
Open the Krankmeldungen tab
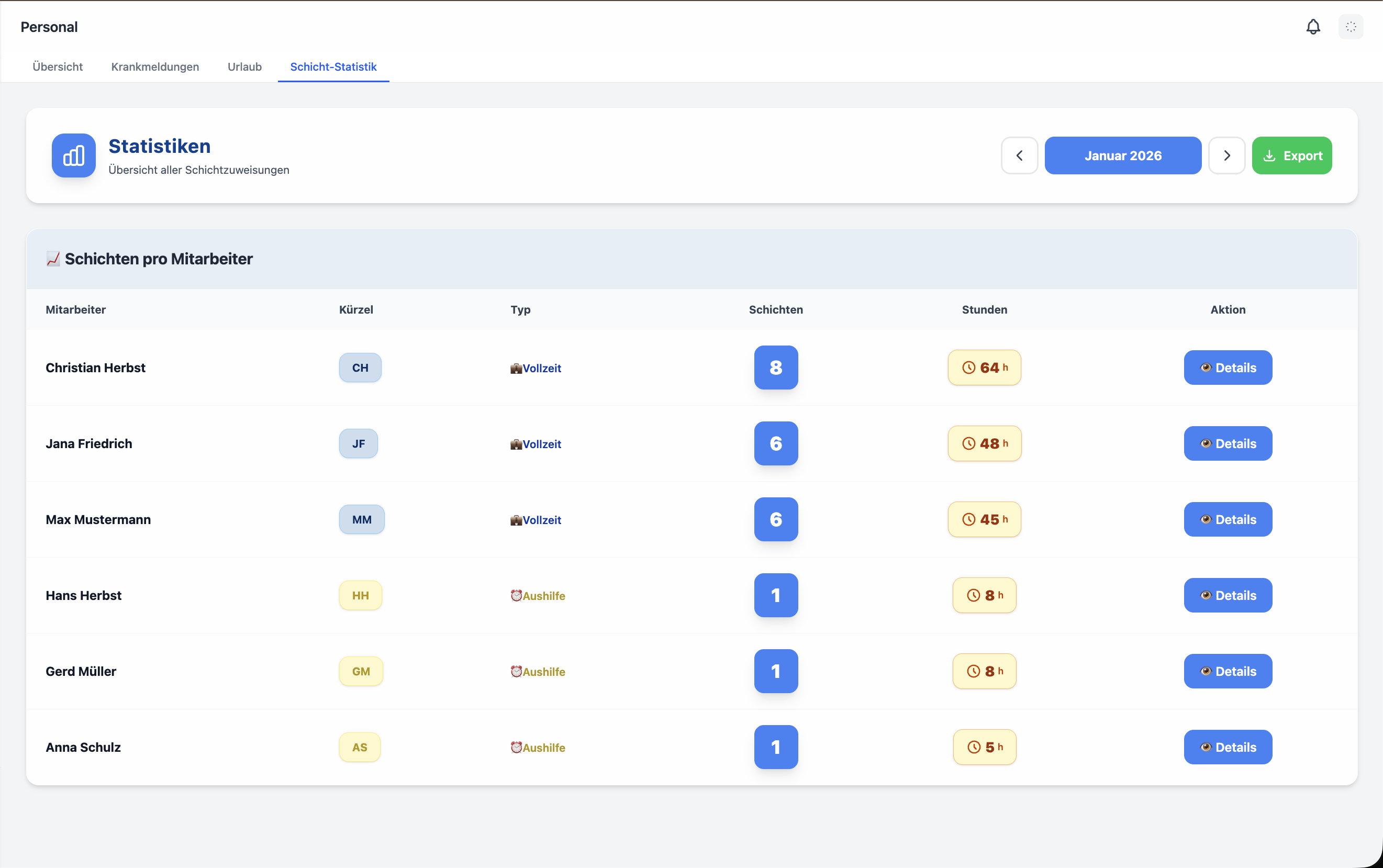(x=155, y=66)
